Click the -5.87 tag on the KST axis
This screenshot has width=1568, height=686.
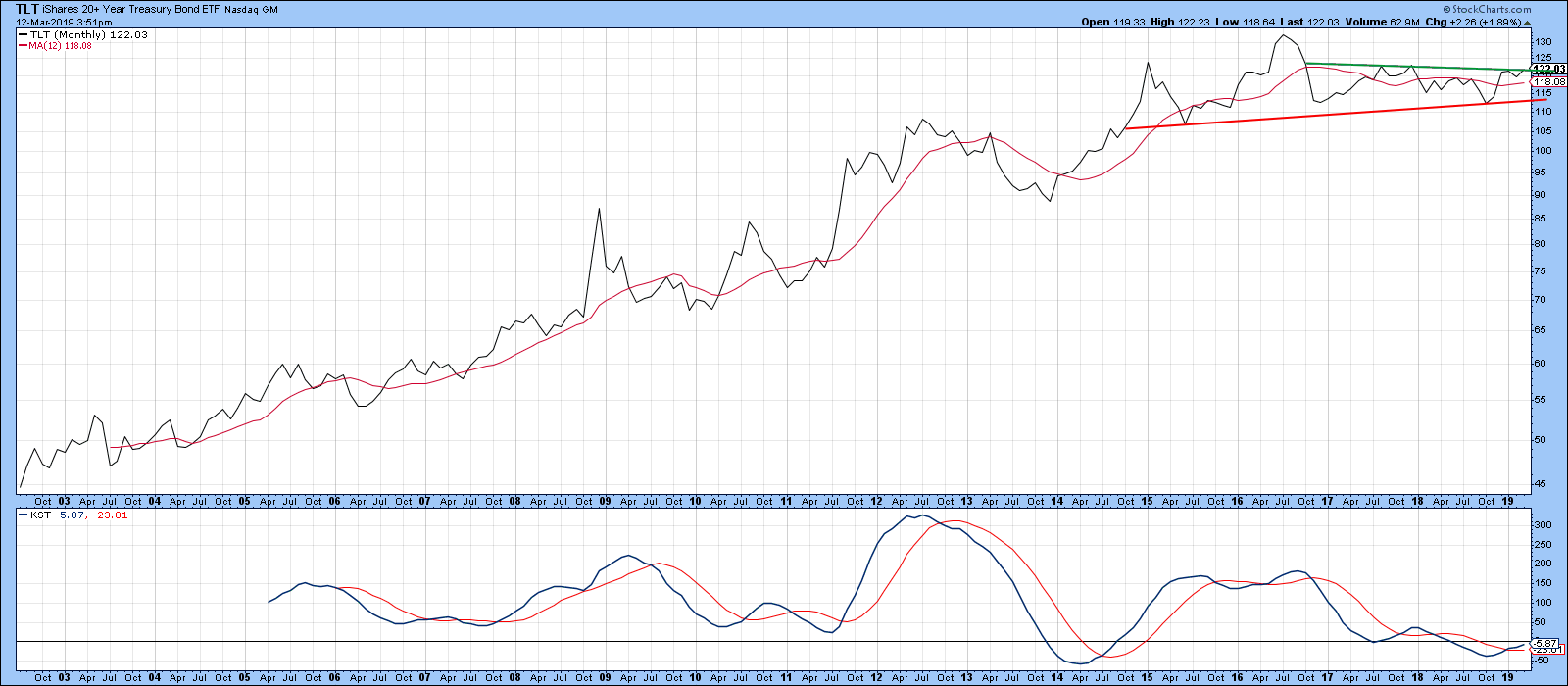tap(1545, 643)
